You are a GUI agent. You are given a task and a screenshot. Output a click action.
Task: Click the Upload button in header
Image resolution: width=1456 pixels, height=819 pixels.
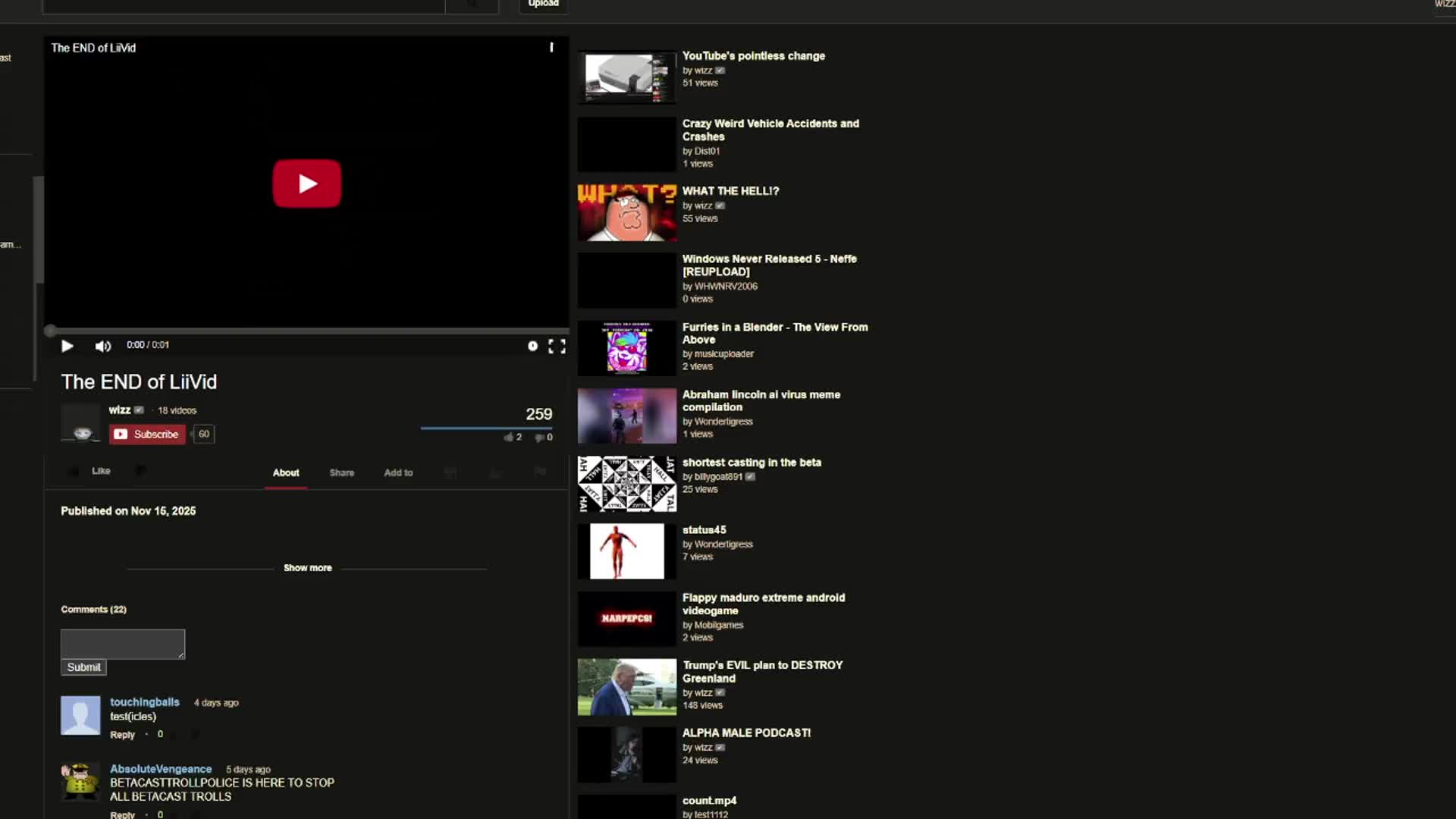coord(544,5)
